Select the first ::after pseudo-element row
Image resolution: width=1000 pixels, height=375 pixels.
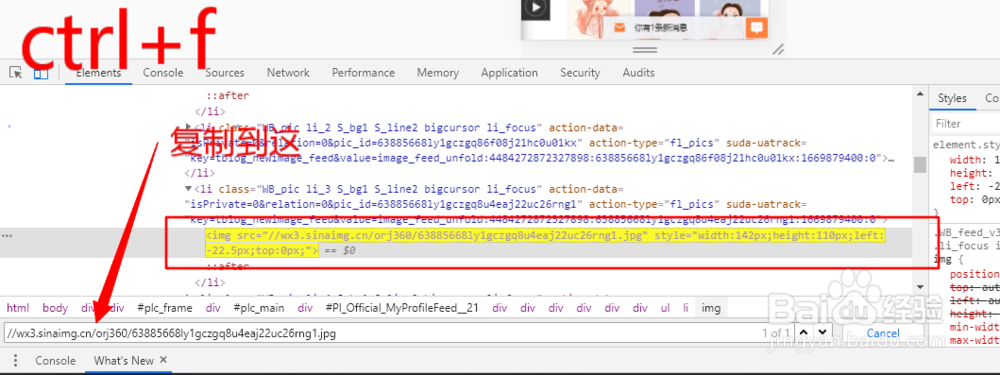pos(227,96)
